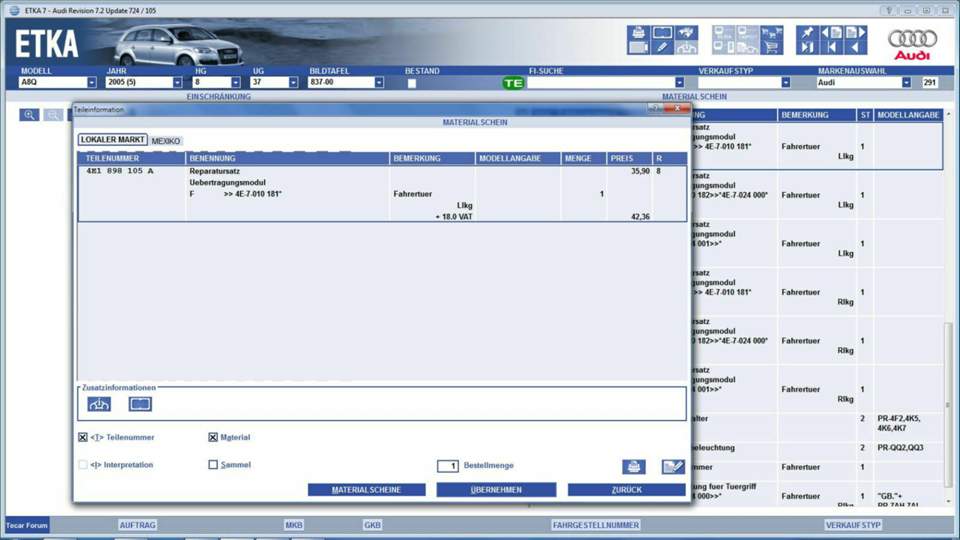Click the book icon under Zusatzinformationen
The width and height of the screenshot is (960, 540).
point(140,404)
